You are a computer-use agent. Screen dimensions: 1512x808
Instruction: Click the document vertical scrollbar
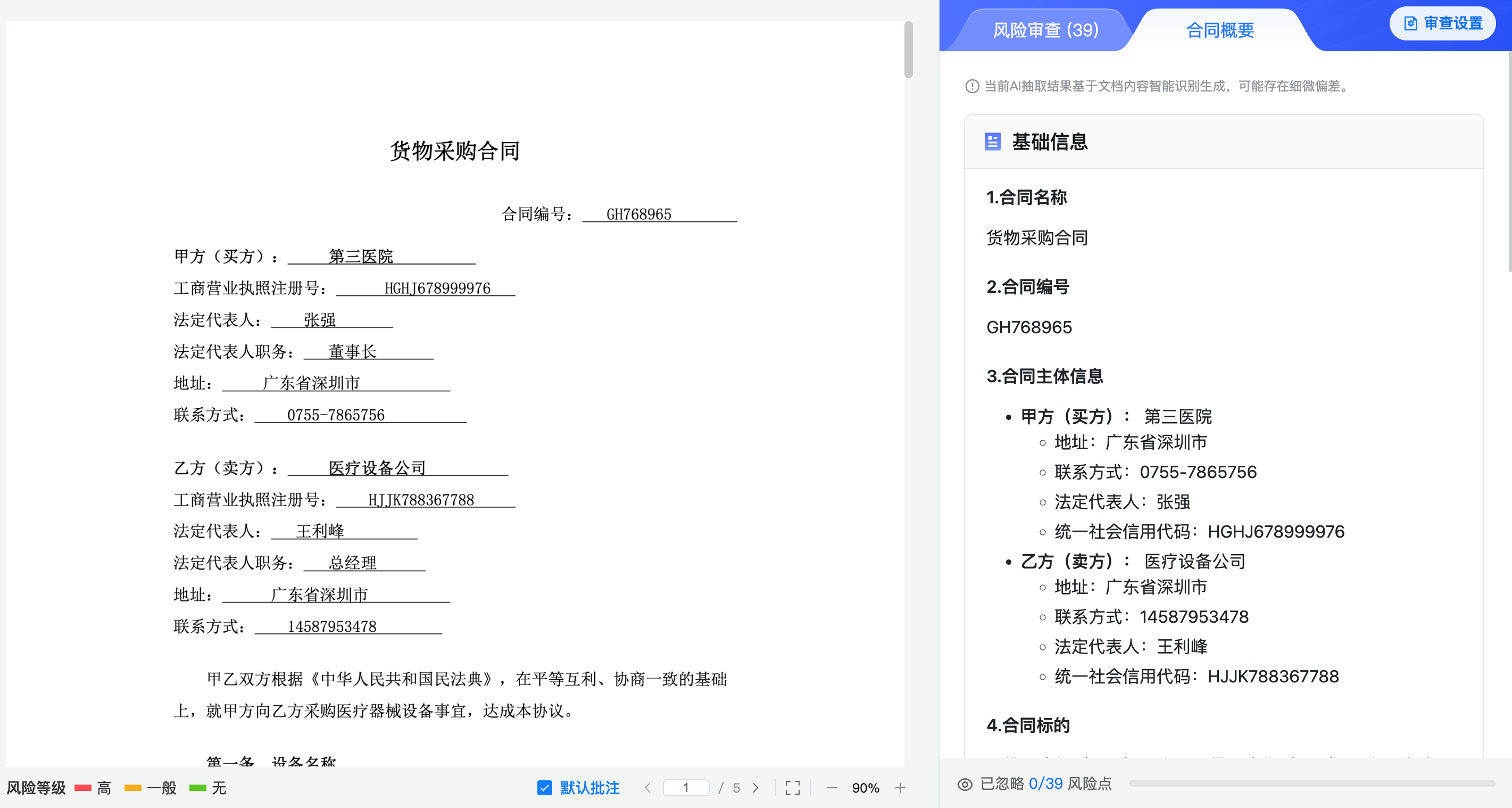908,50
